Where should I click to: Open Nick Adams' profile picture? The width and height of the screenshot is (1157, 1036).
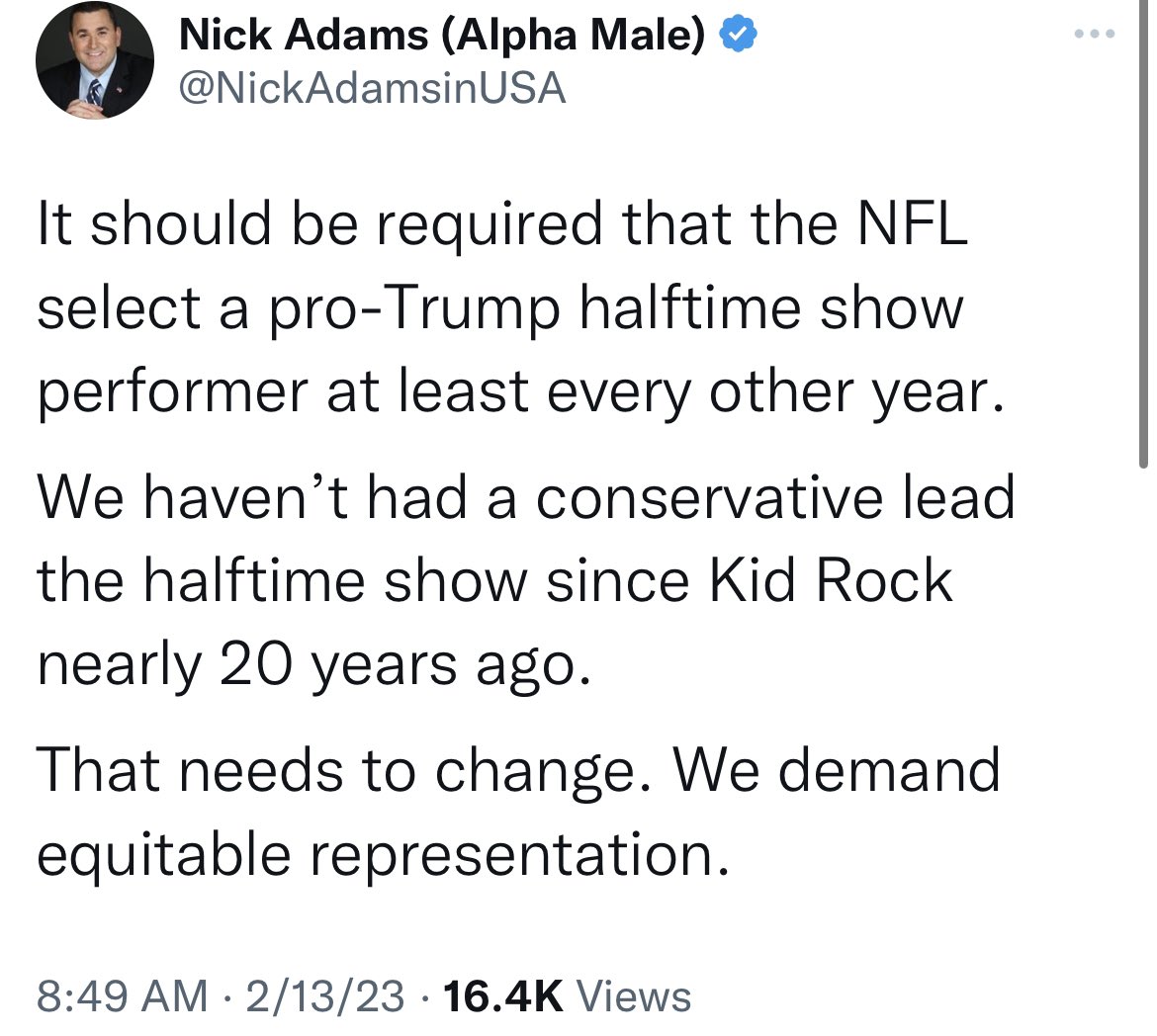click(95, 59)
